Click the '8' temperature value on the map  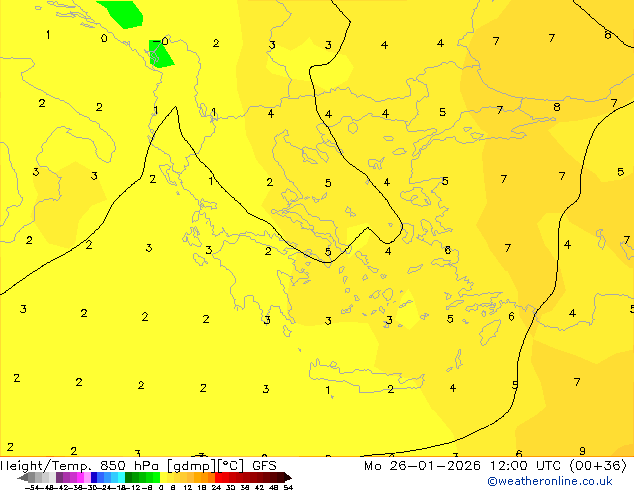click(557, 107)
